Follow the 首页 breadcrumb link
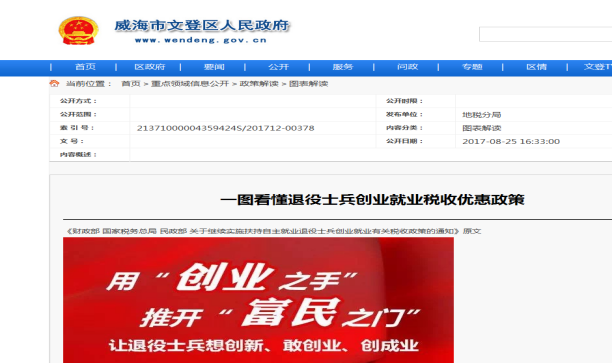 (131, 84)
